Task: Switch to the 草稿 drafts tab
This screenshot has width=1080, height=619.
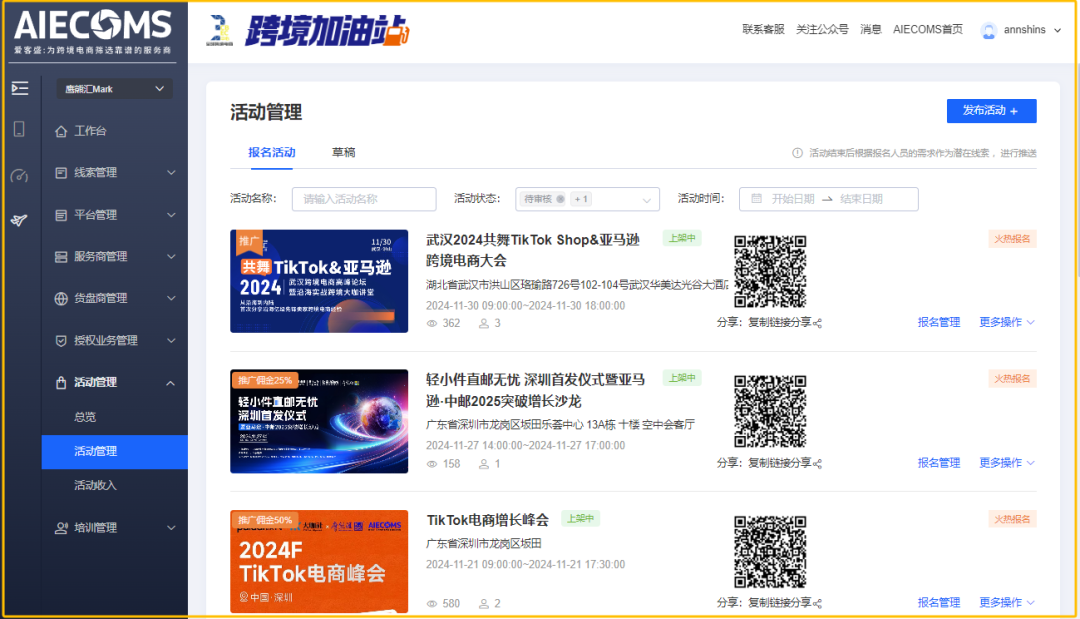Action: 343,153
